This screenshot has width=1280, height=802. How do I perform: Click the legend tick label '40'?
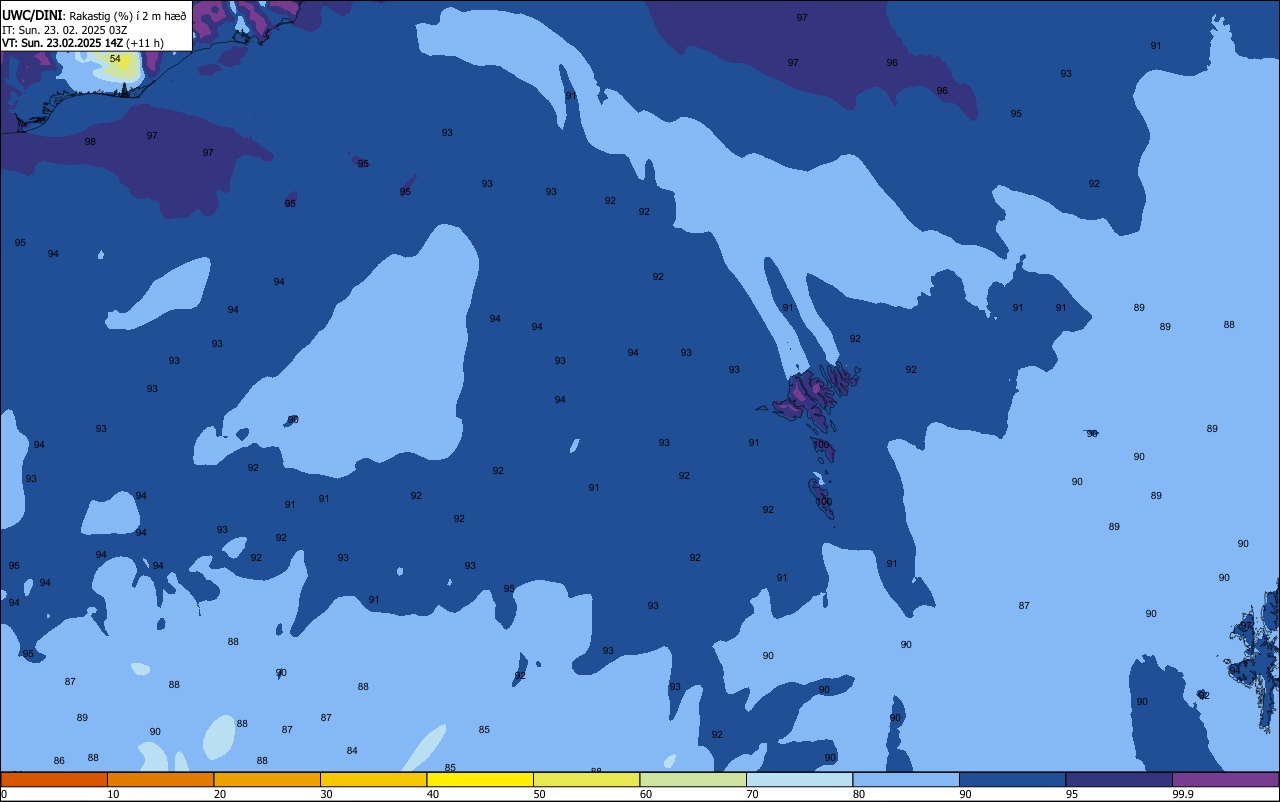pyautogui.click(x=432, y=794)
